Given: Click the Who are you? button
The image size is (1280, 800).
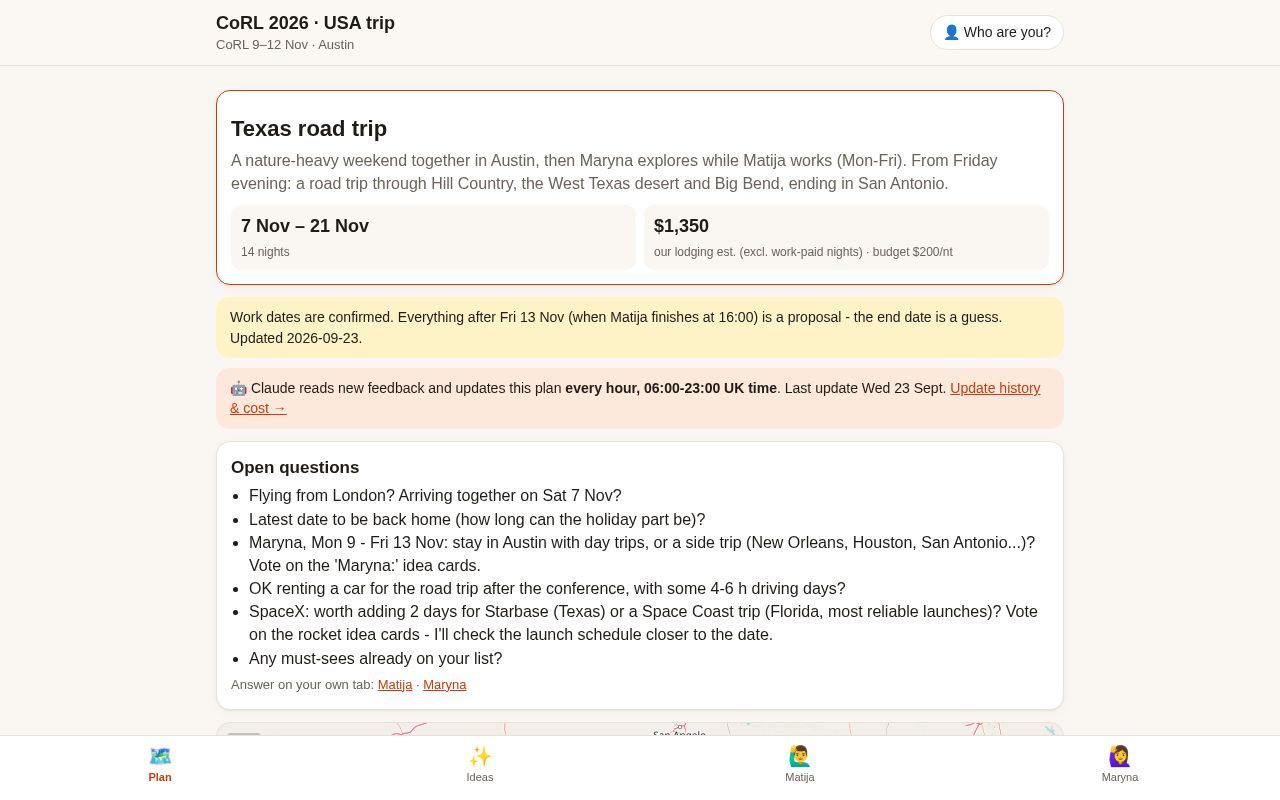Looking at the screenshot, I should (x=997, y=32).
